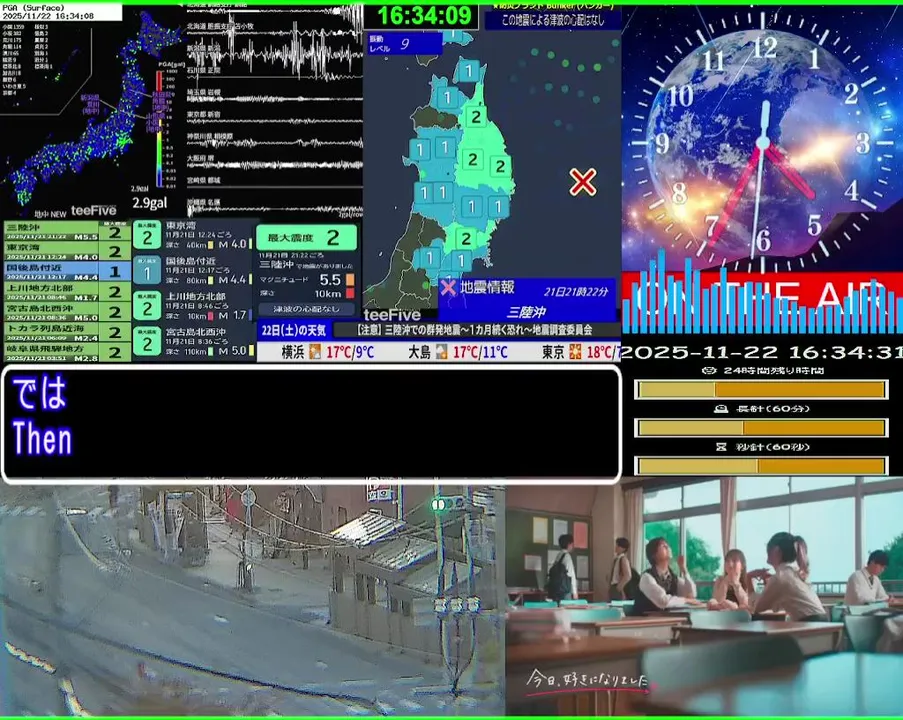Click the 22日(土)の天気 label
This screenshot has height=720, width=903.
coord(294,330)
